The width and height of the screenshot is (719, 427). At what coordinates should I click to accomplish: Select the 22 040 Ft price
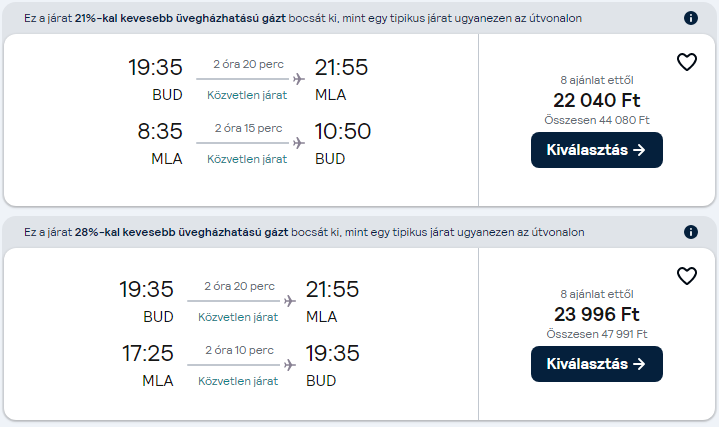point(597,100)
